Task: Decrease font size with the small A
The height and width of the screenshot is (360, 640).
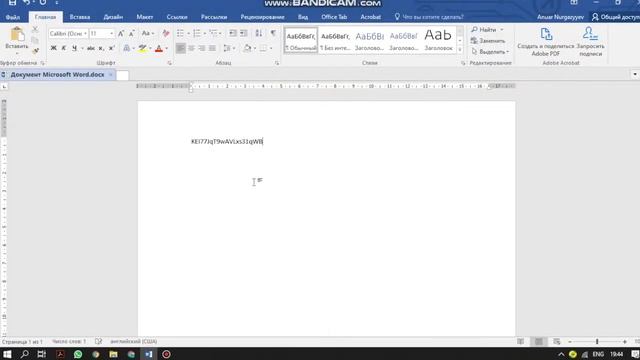Action: 131,33
